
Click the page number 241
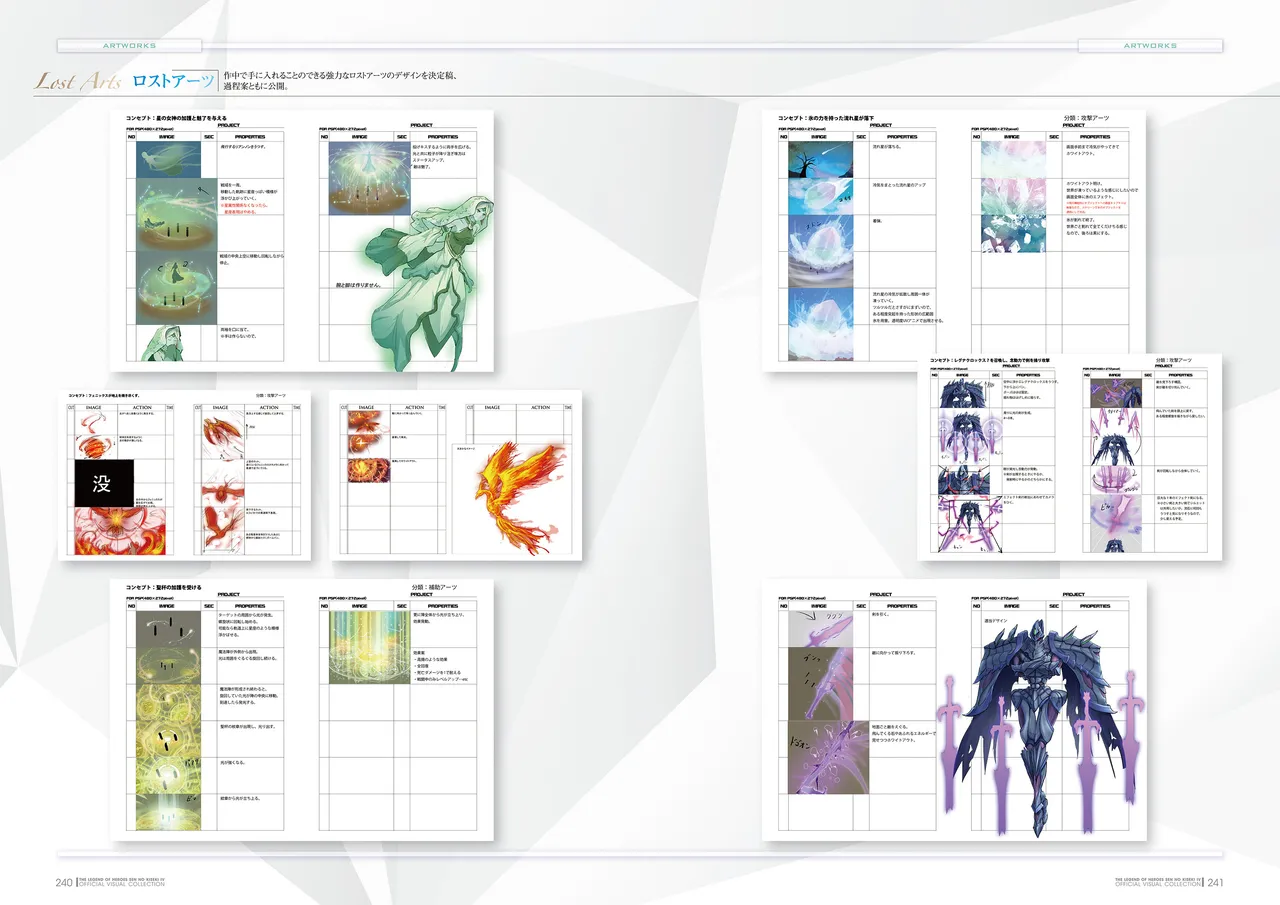click(1216, 882)
